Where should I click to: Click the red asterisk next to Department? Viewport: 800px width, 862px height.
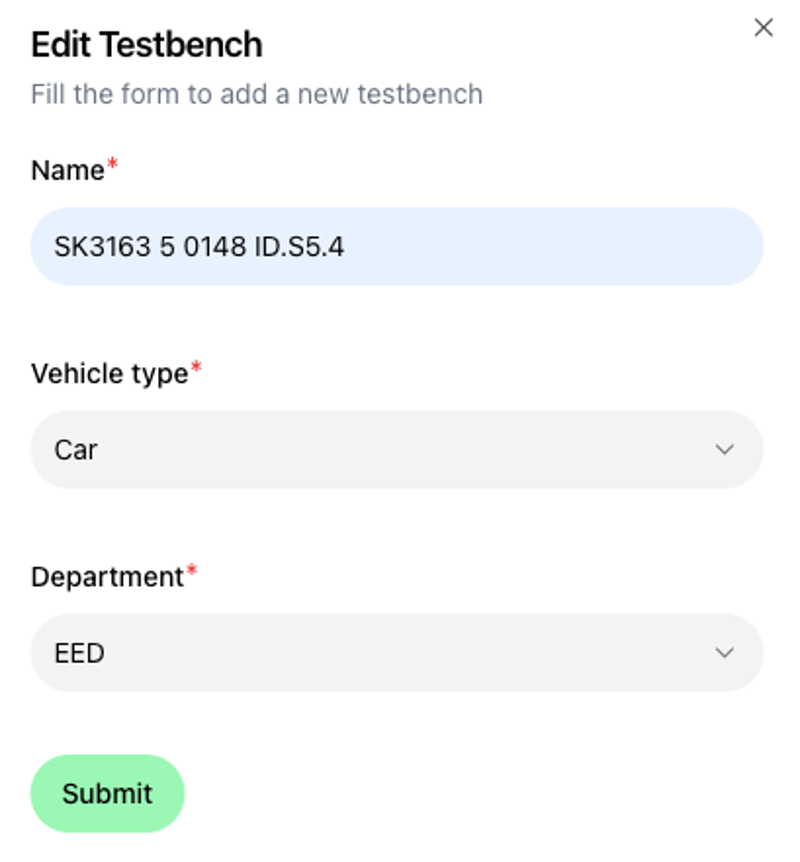(x=190, y=569)
